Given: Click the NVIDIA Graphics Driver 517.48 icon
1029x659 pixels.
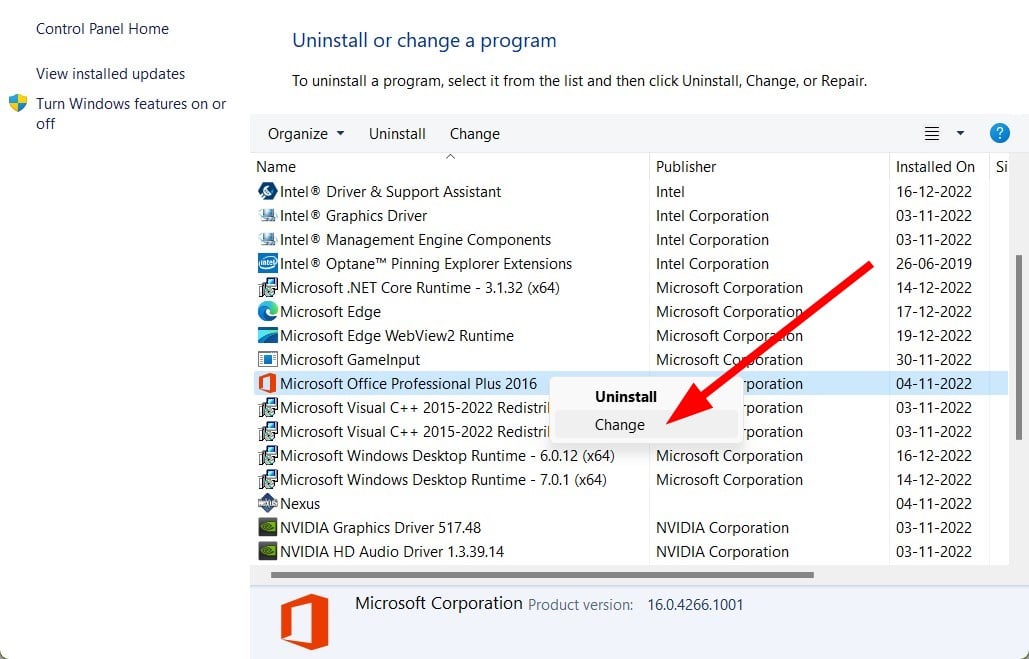Looking at the screenshot, I should coord(267,528).
